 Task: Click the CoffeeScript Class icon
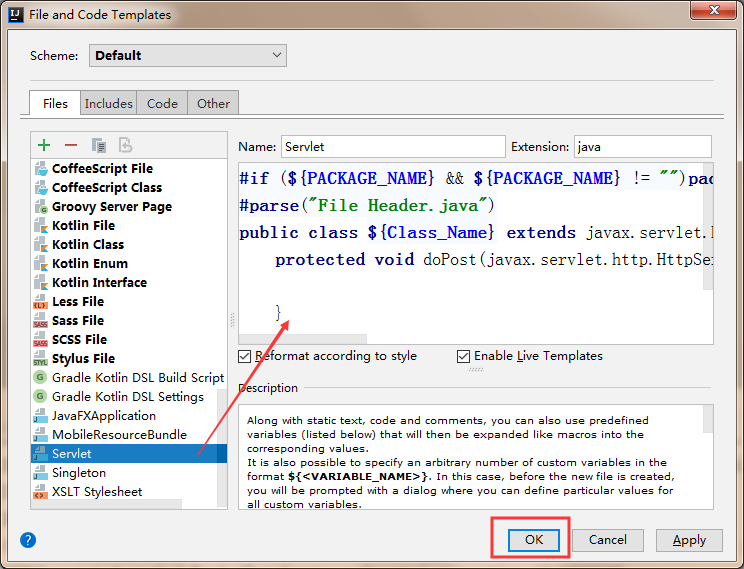point(41,187)
